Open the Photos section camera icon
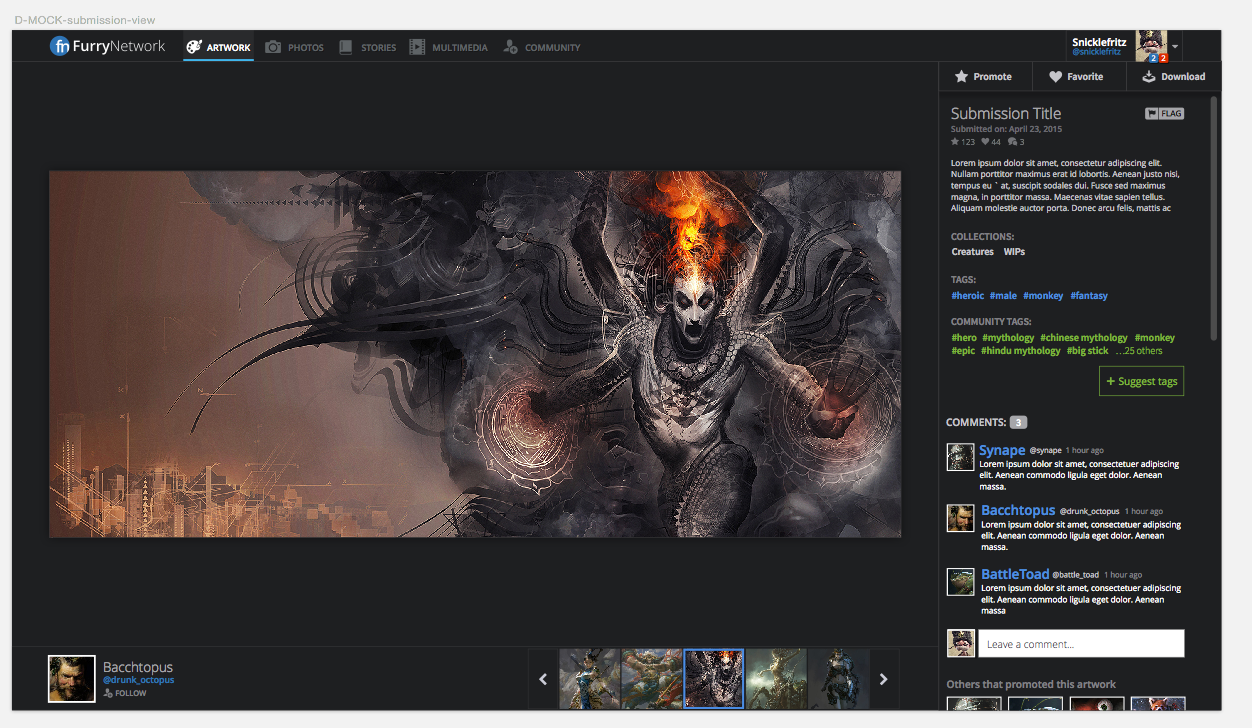1252x728 pixels. pyautogui.click(x=273, y=47)
